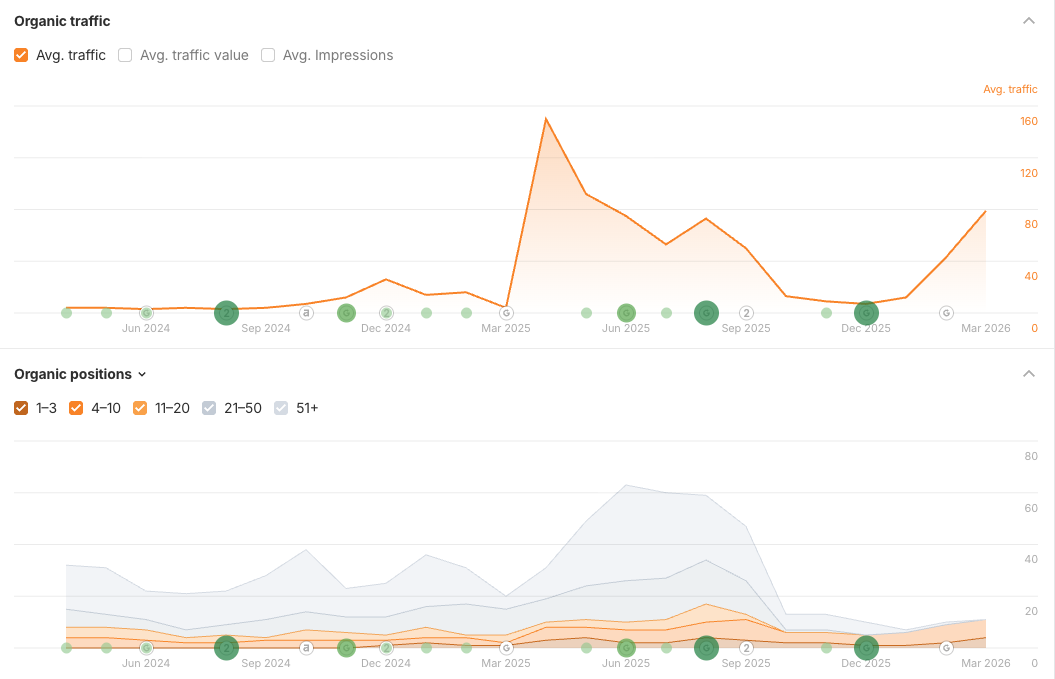Click the dark green event marker near Dec 2025
Screen dimensions: 1055x679
pos(866,313)
